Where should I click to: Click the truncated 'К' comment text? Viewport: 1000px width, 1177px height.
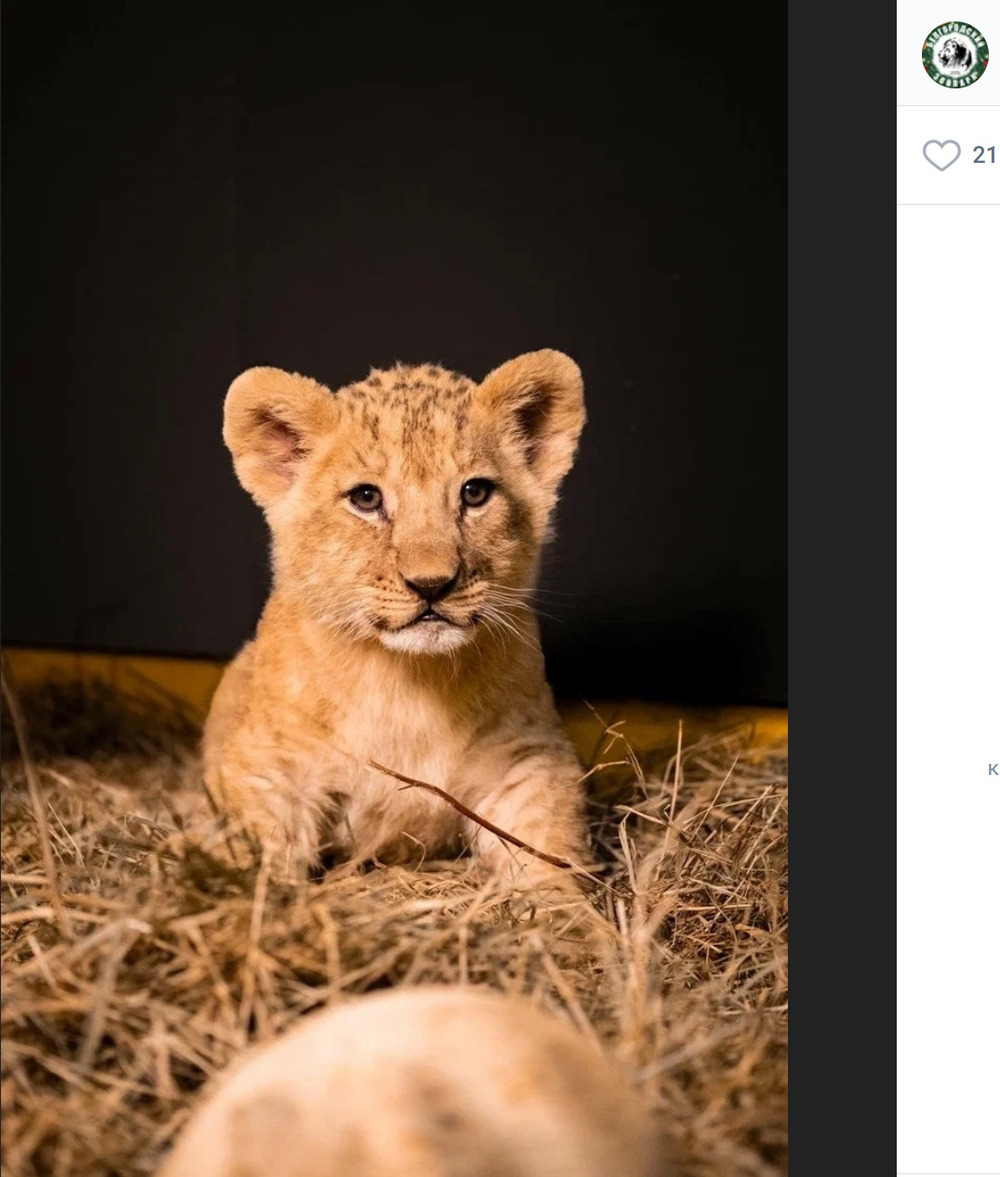point(992,769)
